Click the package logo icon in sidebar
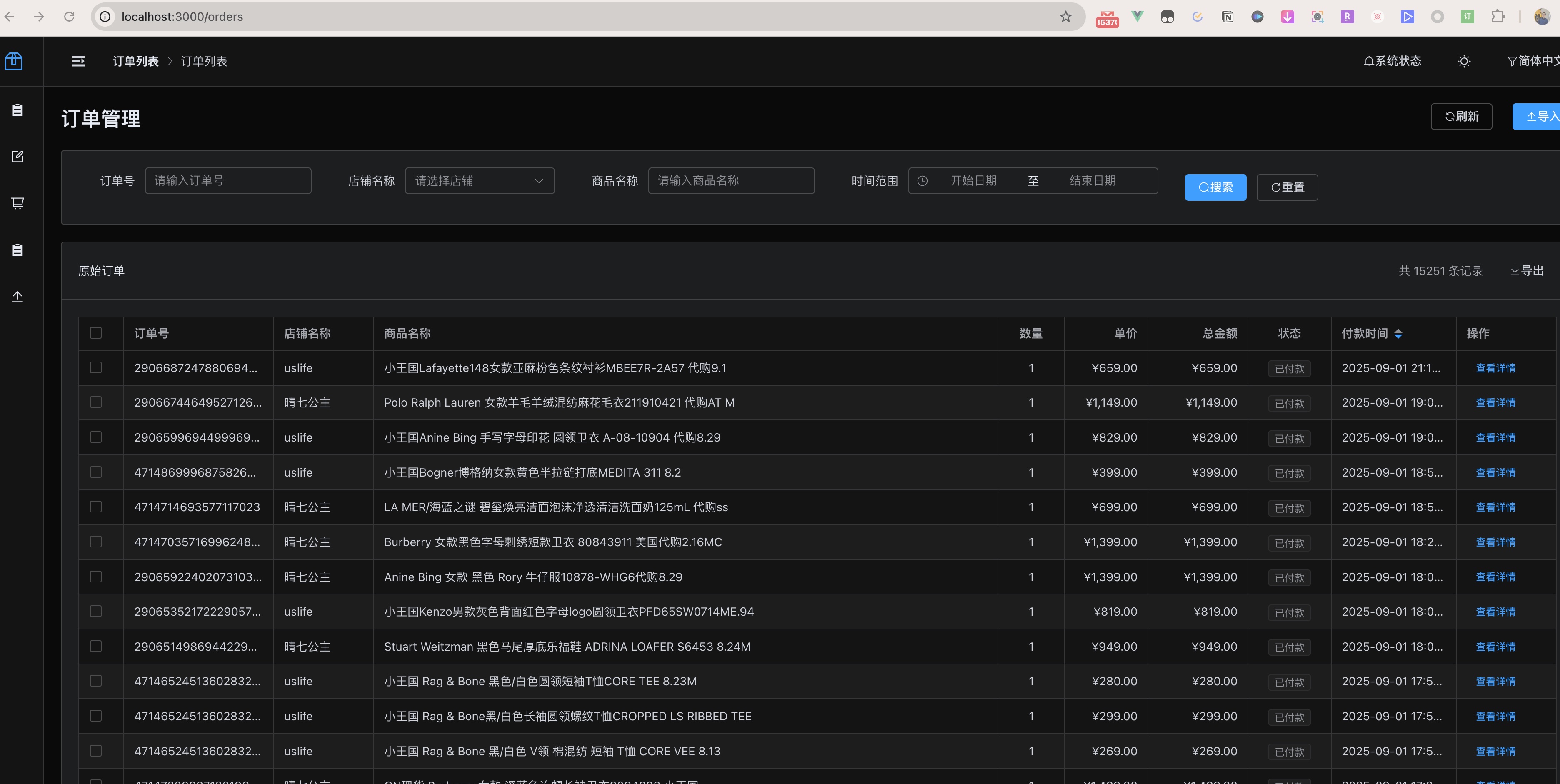1560x784 pixels. [14, 61]
